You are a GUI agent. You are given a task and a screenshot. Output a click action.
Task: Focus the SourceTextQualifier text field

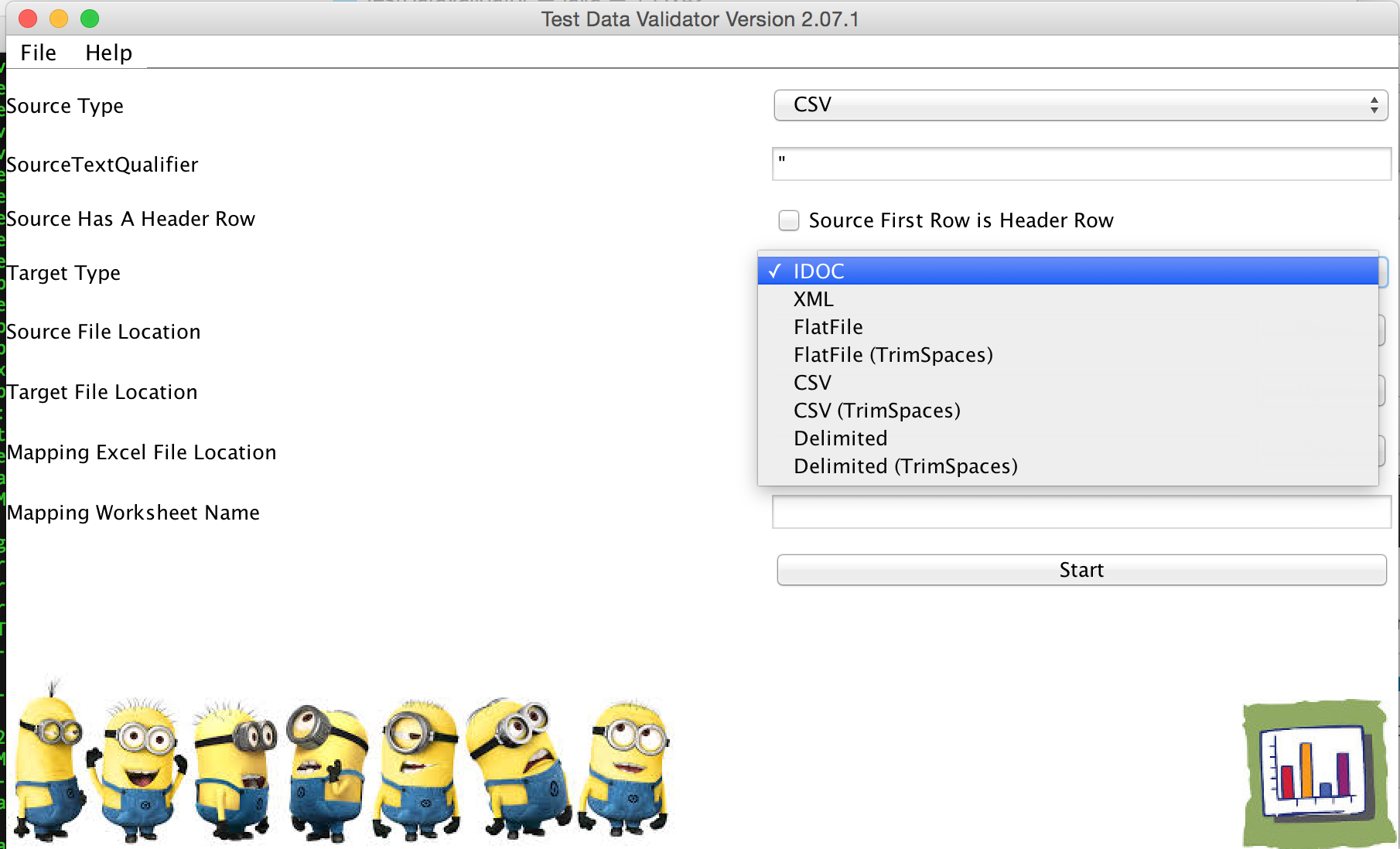[1081, 164]
